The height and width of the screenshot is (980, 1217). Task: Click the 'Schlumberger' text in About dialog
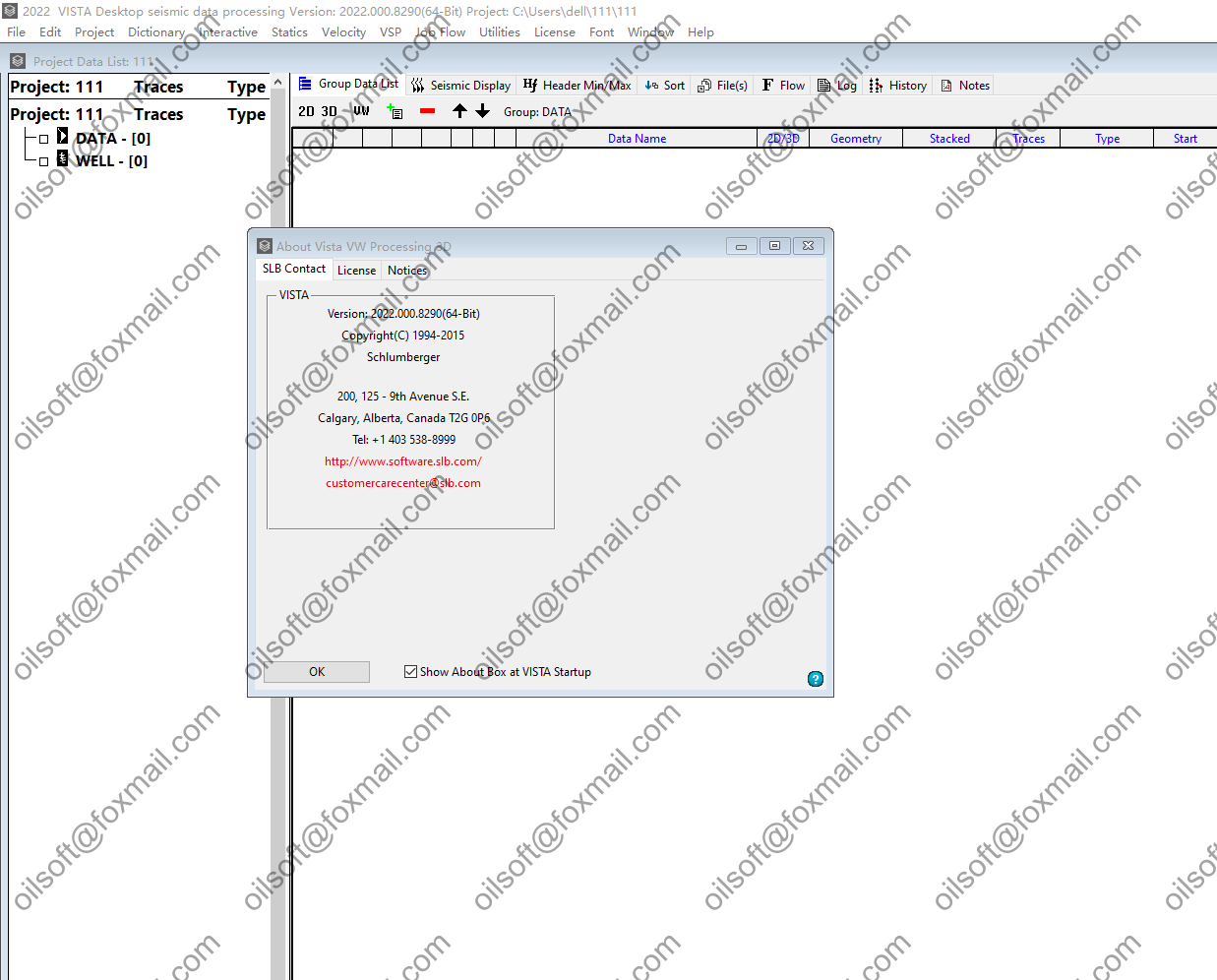pyautogui.click(x=403, y=357)
